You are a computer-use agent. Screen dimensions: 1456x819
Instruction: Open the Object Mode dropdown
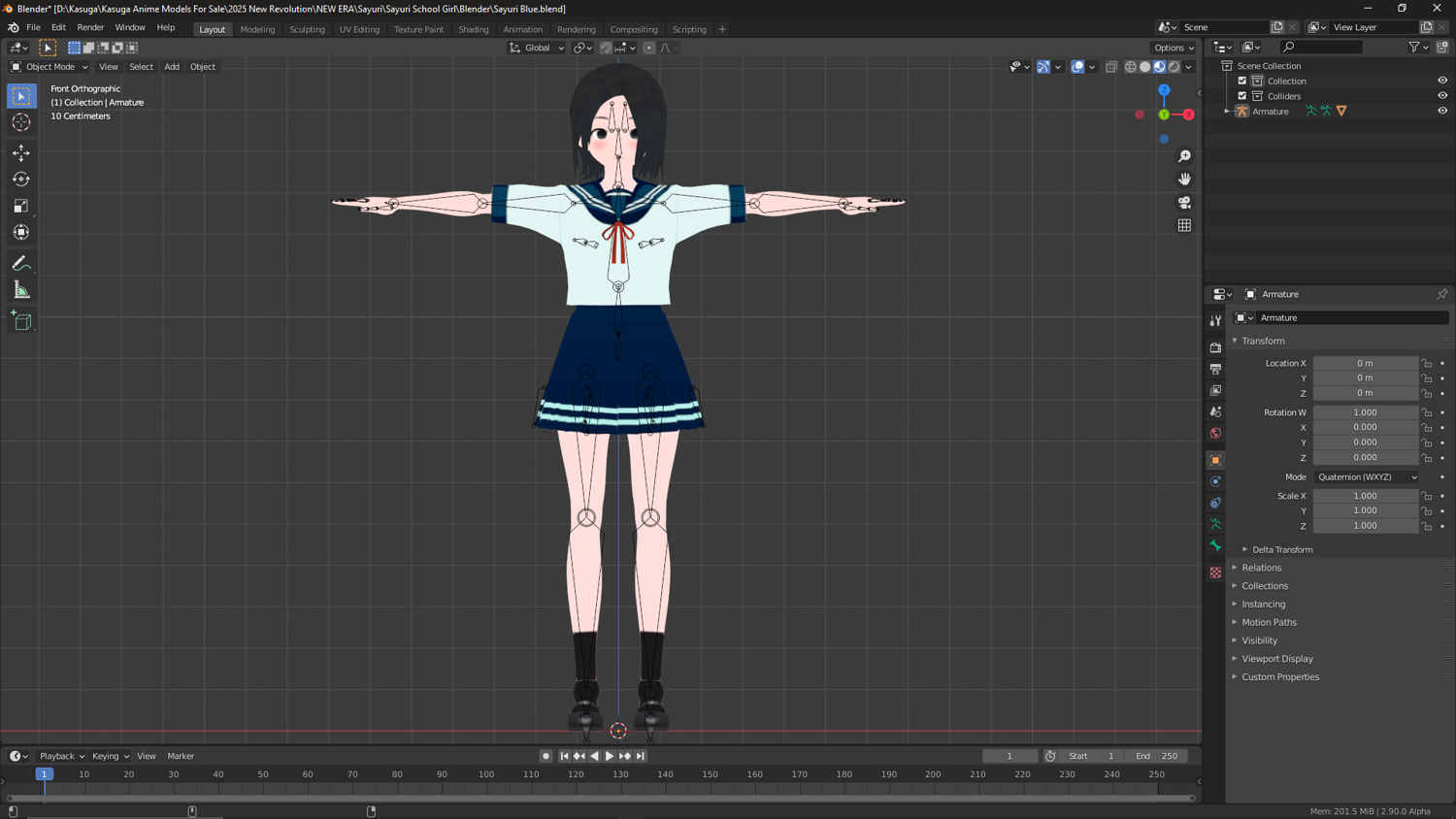tap(49, 67)
